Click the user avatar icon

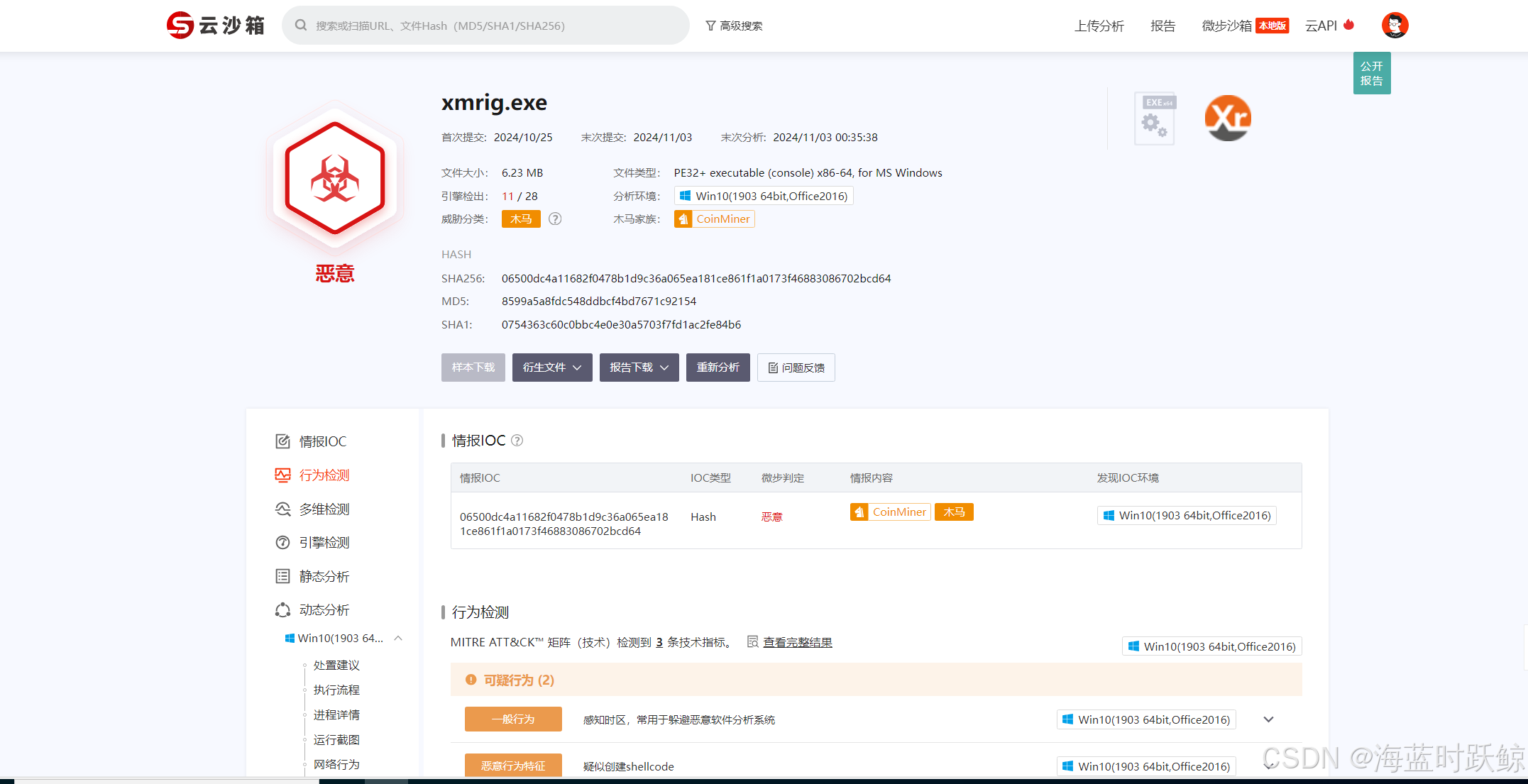[x=1394, y=26]
